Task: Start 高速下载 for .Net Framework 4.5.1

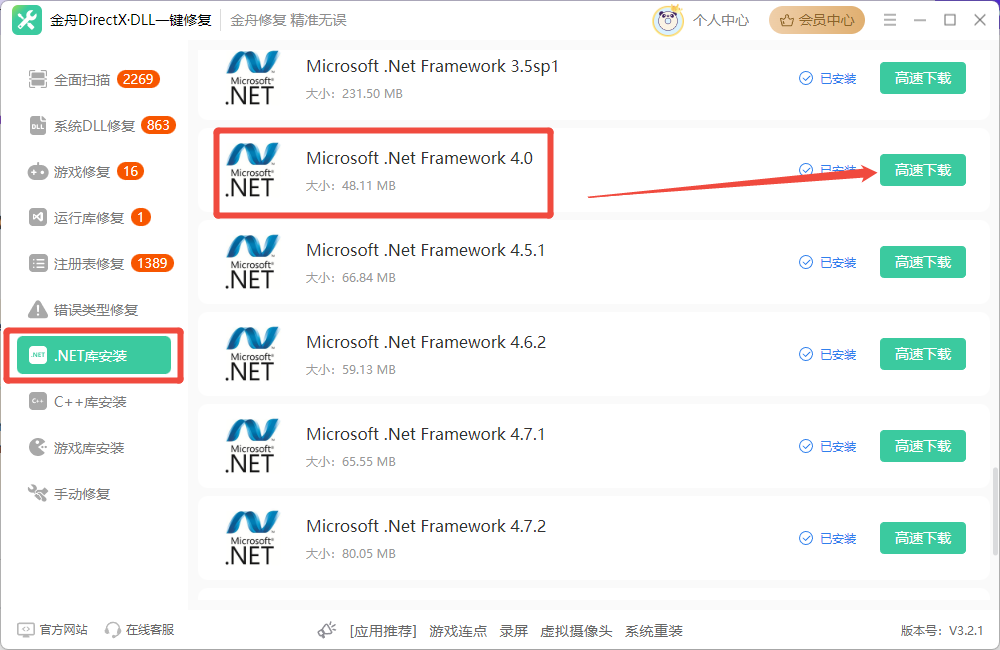Action: tap(923, 262)
